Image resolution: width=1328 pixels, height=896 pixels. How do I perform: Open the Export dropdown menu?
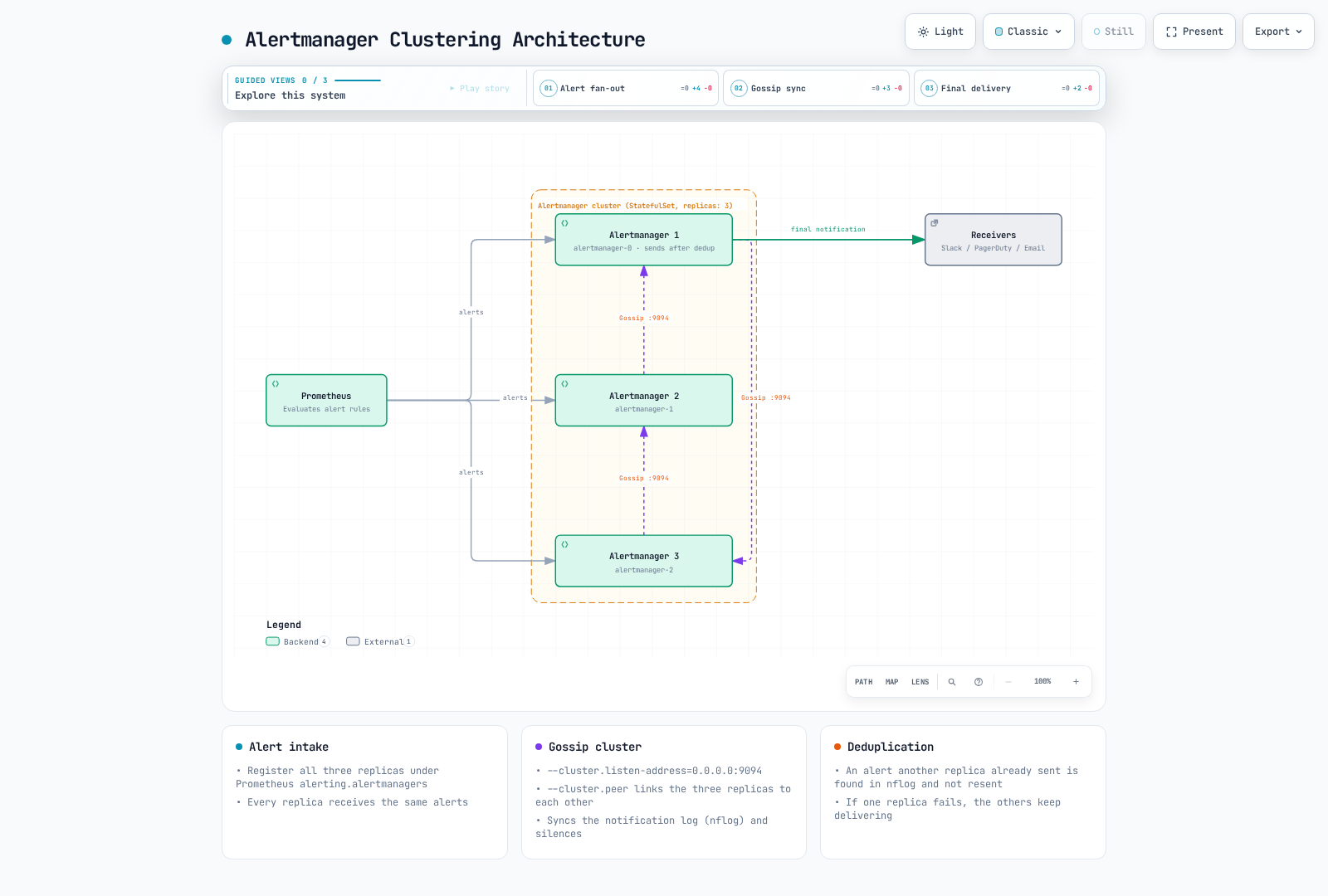pyautogui.click(x=1278, y=32)
